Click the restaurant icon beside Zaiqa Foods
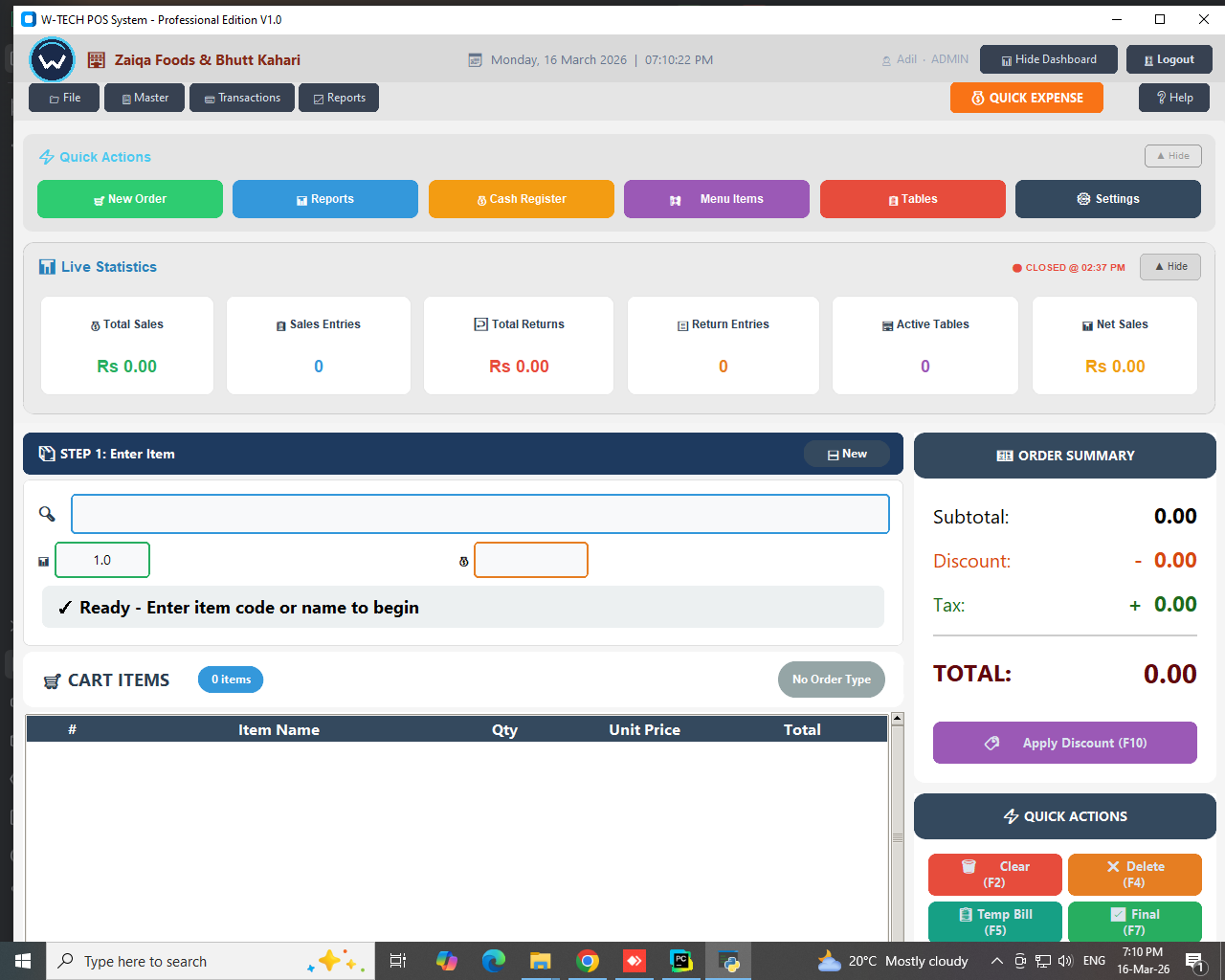The width and height of the screenshot is (1225, 980). pos(97,60)
